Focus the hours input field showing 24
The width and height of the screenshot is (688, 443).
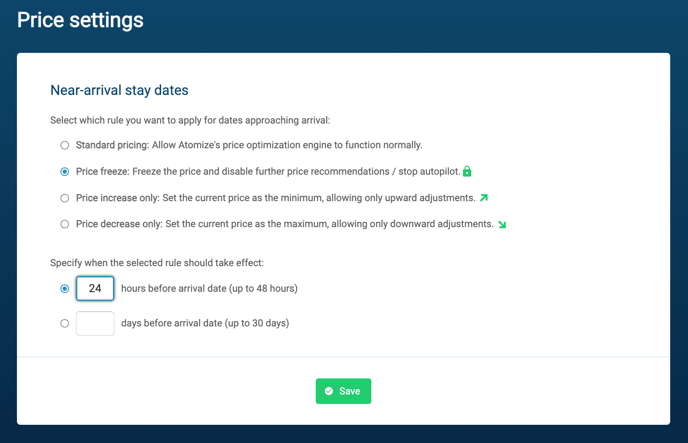pyautogui.click(x=95, y=288)
